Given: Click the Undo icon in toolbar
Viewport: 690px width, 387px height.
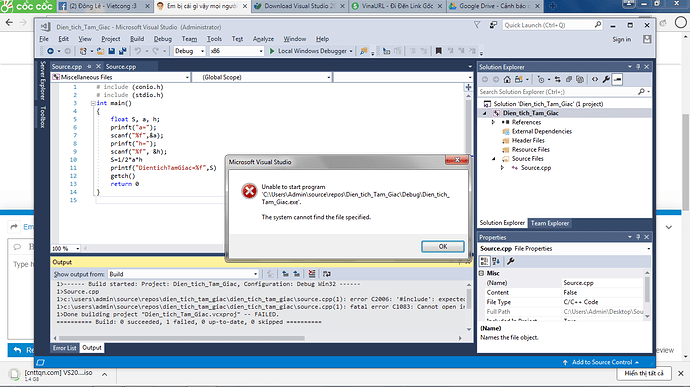Looking at the screenshot, I should pyautogui.click(x=138, y=51).
